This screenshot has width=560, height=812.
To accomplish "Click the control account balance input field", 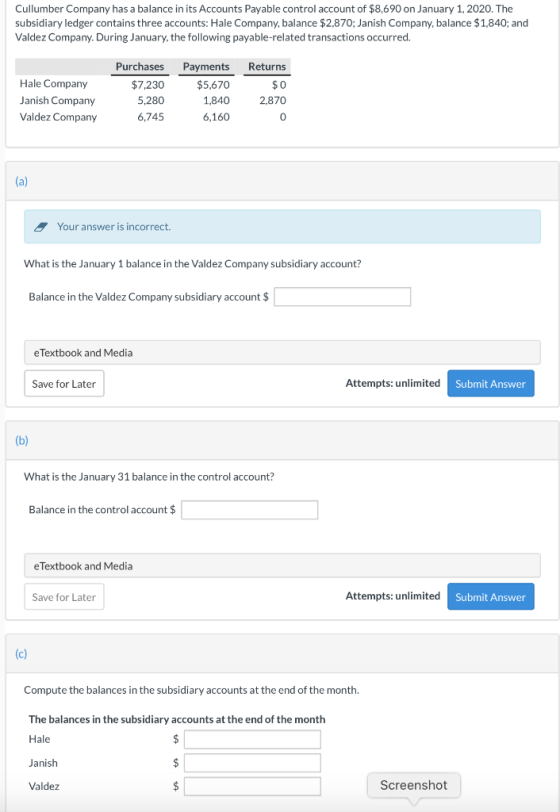I will (250, 510).
